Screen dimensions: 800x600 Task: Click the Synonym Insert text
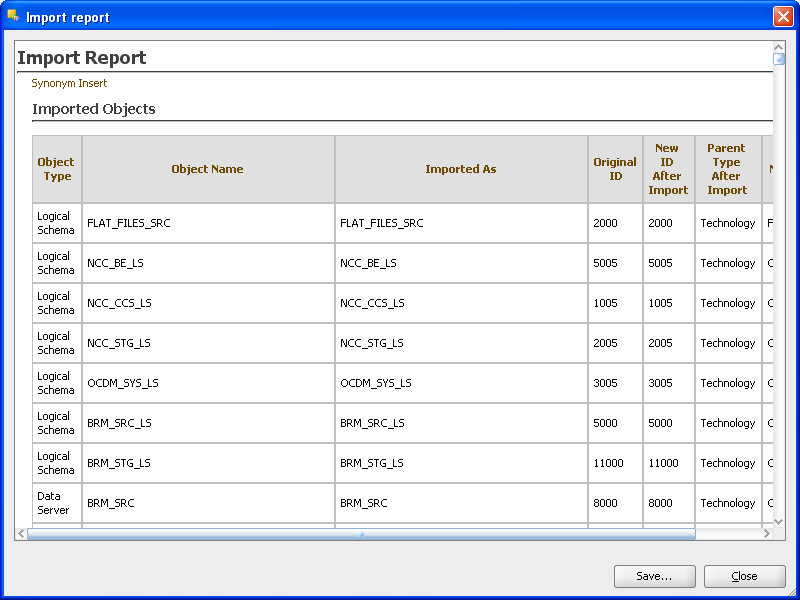69,83
